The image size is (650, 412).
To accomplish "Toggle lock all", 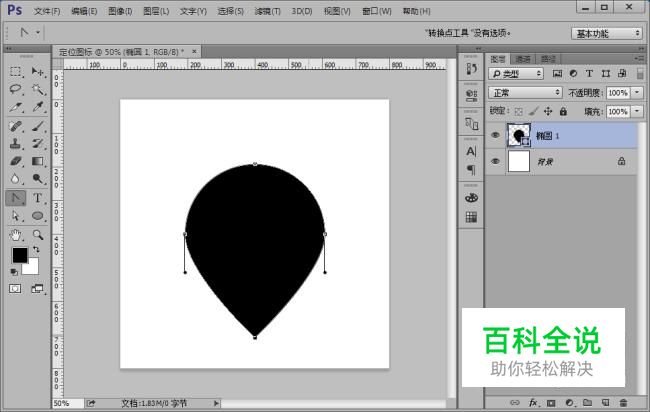I will tap(563, 111).
